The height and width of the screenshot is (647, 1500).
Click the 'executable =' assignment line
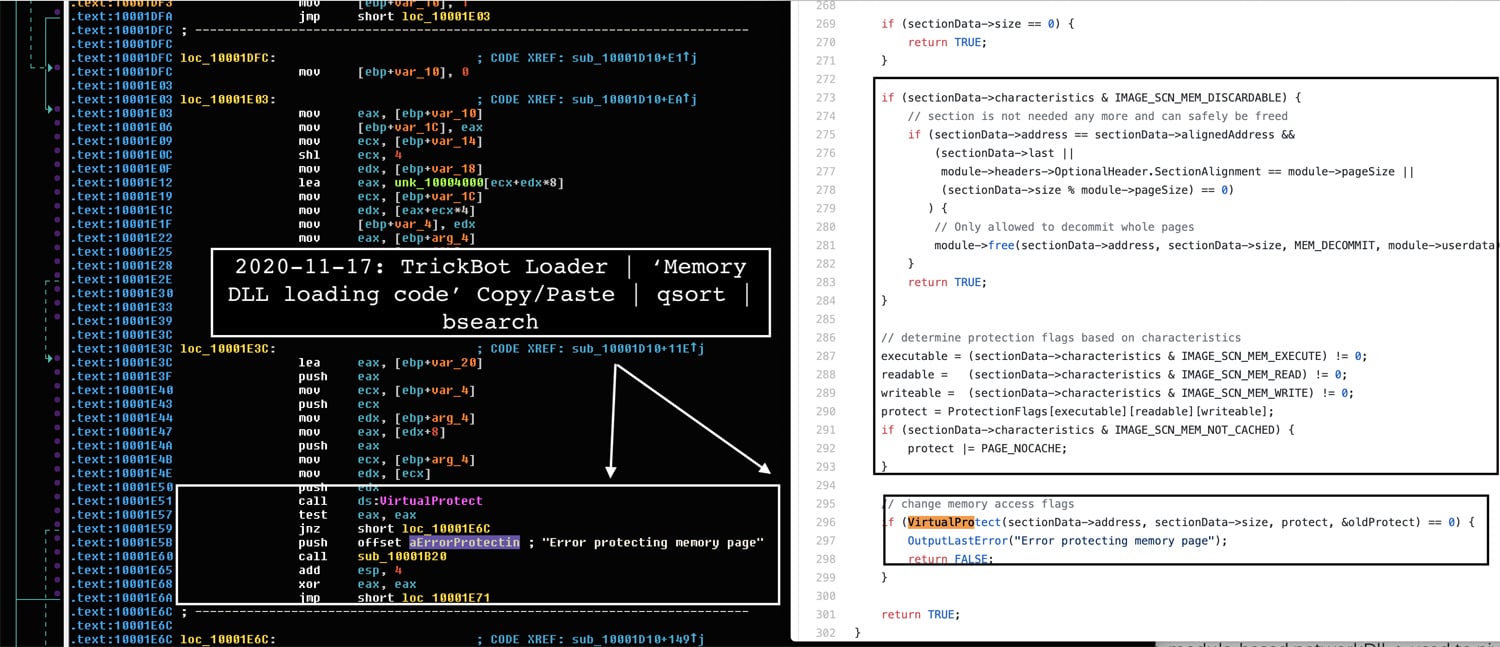tap(1124, 356)
